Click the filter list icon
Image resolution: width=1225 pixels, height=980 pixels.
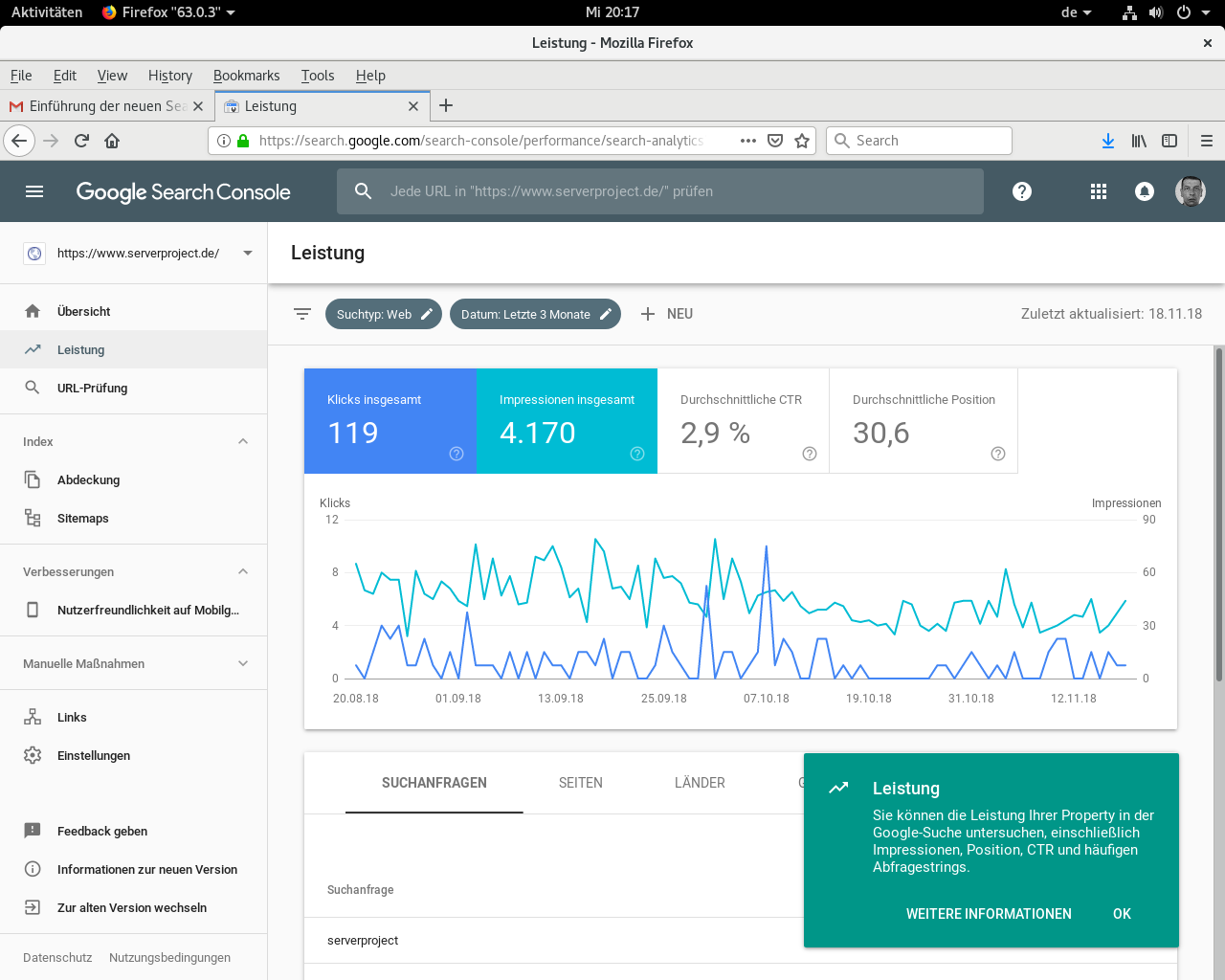coord(302,314)
